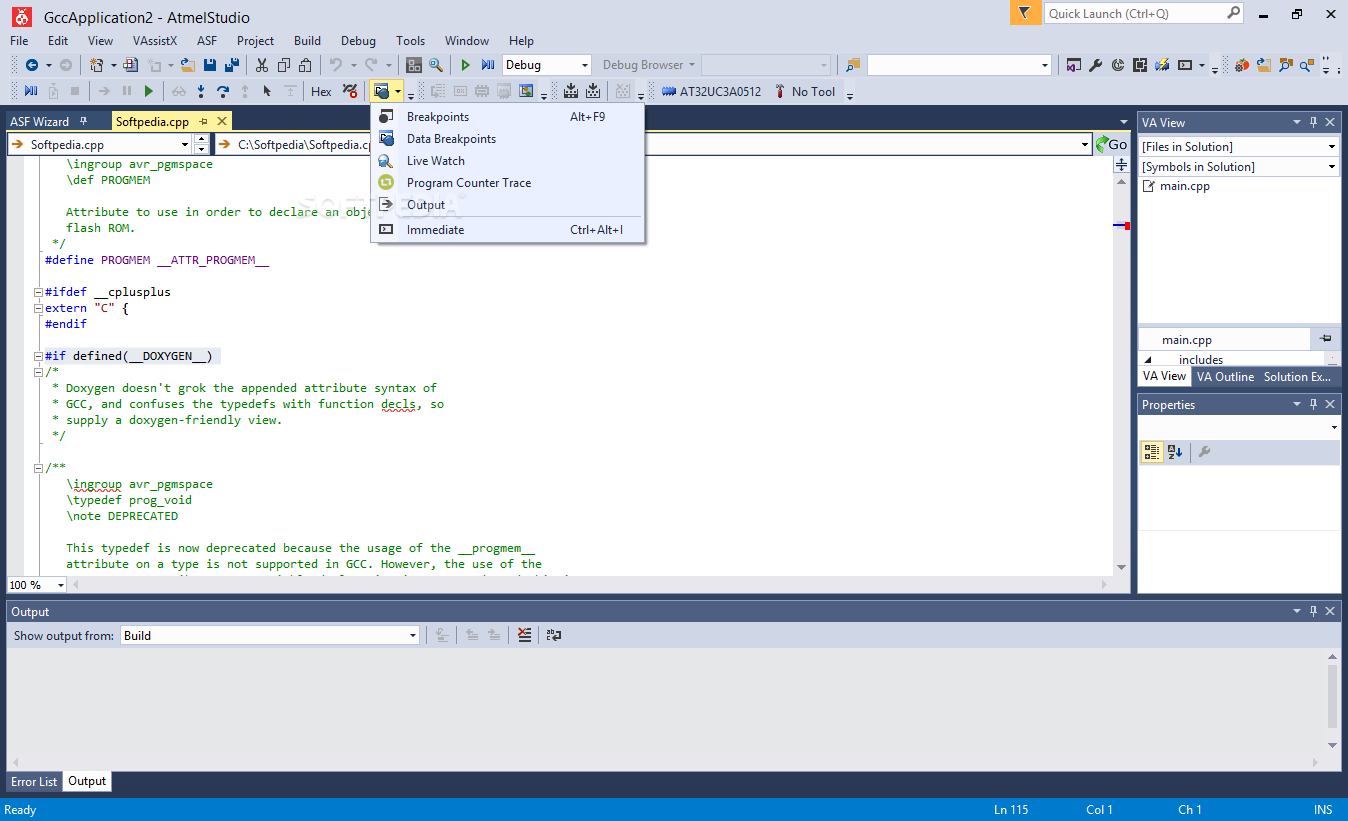Click the Open File folder icon
The image size is (1348, 821).
(x=187, y=65)
